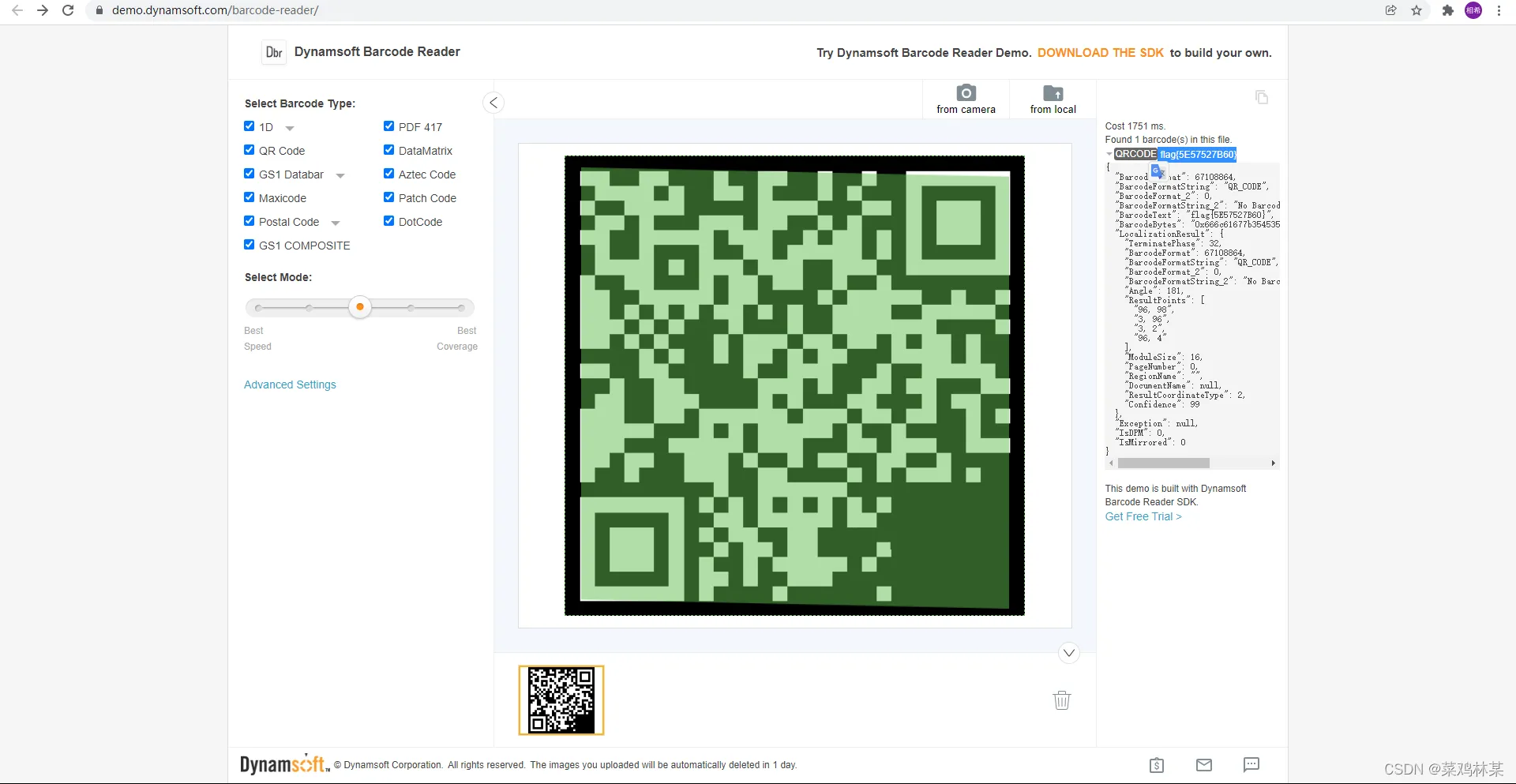Click the copy results icon
The width and height of the screenshot is (1516, 784).
coord(1262,97)
